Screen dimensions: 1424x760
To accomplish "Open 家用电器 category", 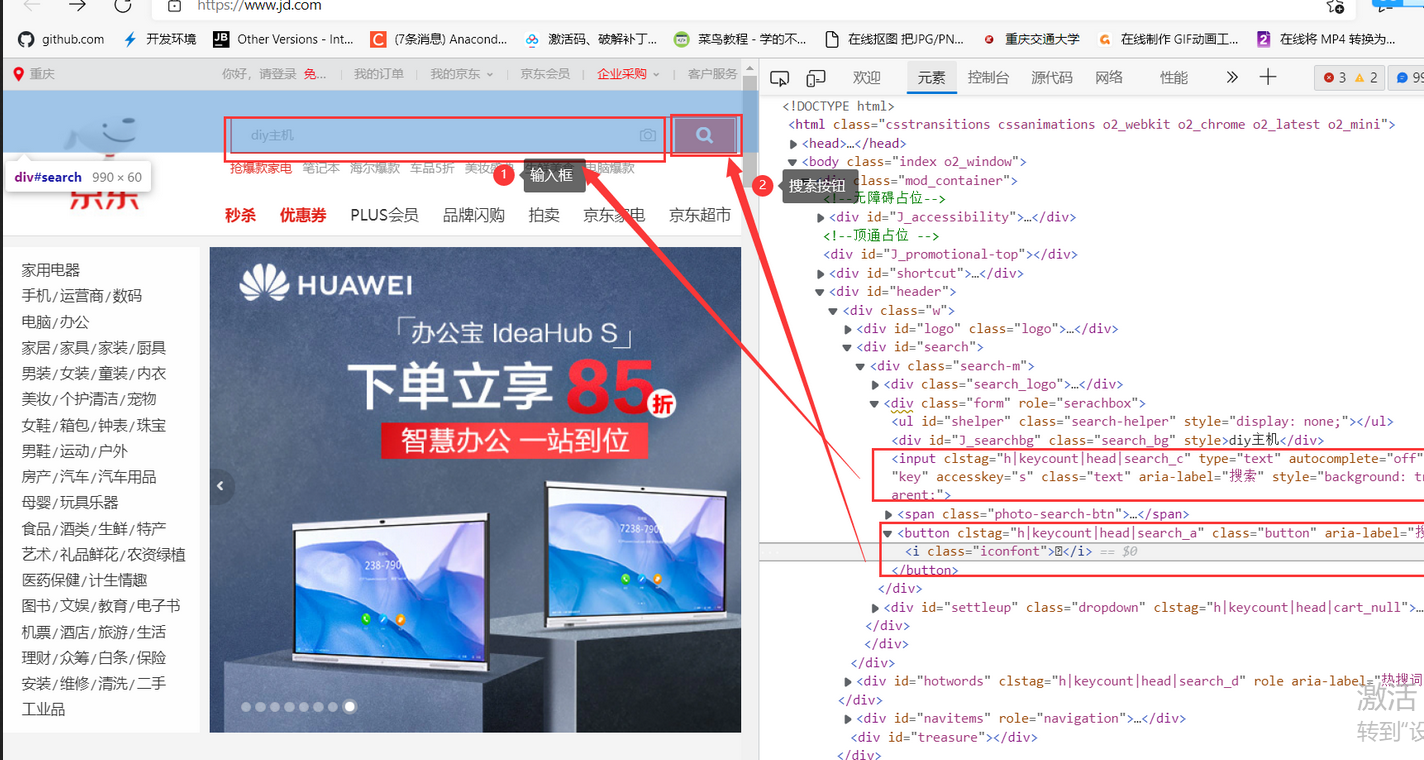I will tap(51, 270).
